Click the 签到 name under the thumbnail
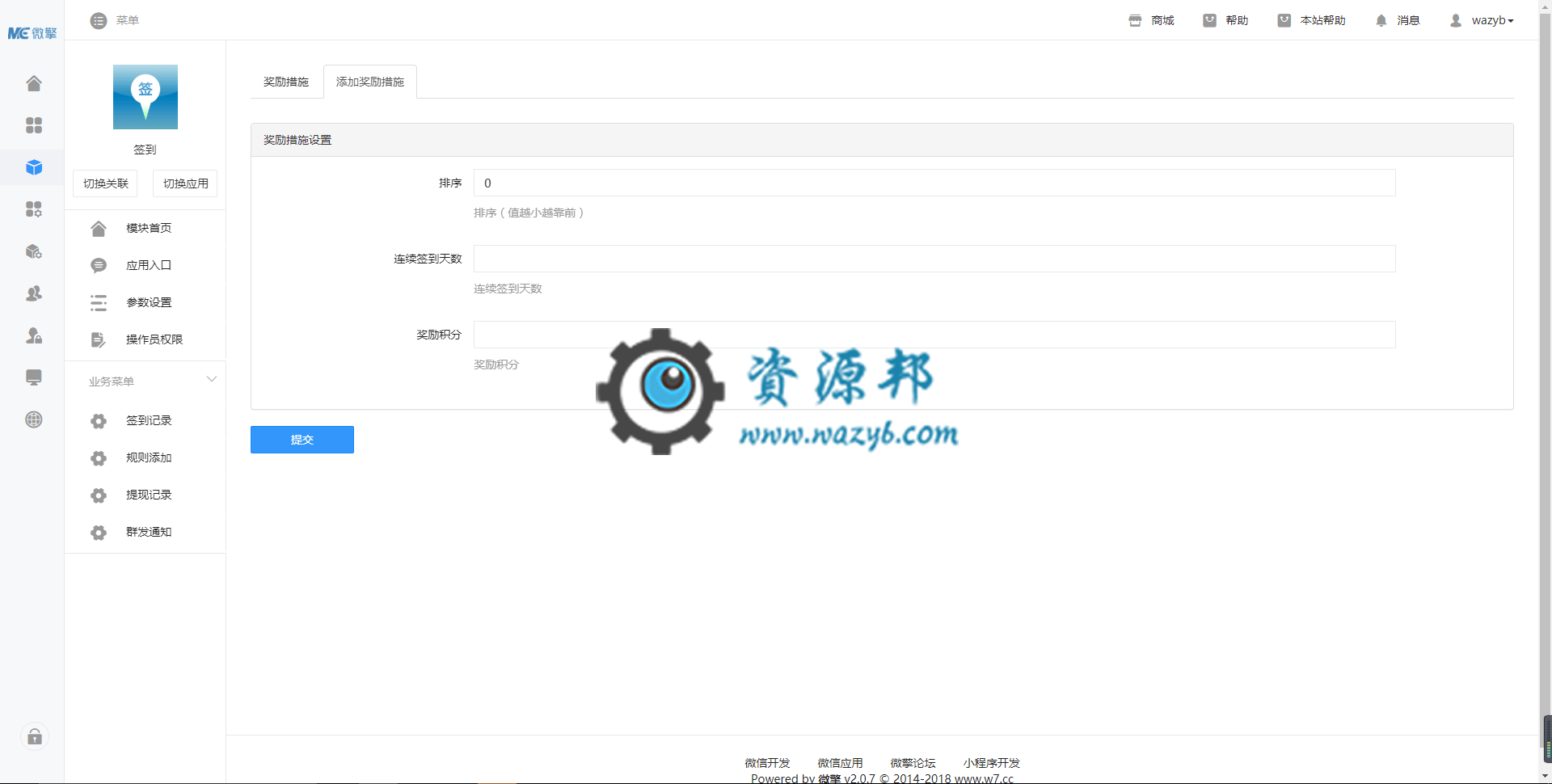The image size is (1552, 784). 145,150
